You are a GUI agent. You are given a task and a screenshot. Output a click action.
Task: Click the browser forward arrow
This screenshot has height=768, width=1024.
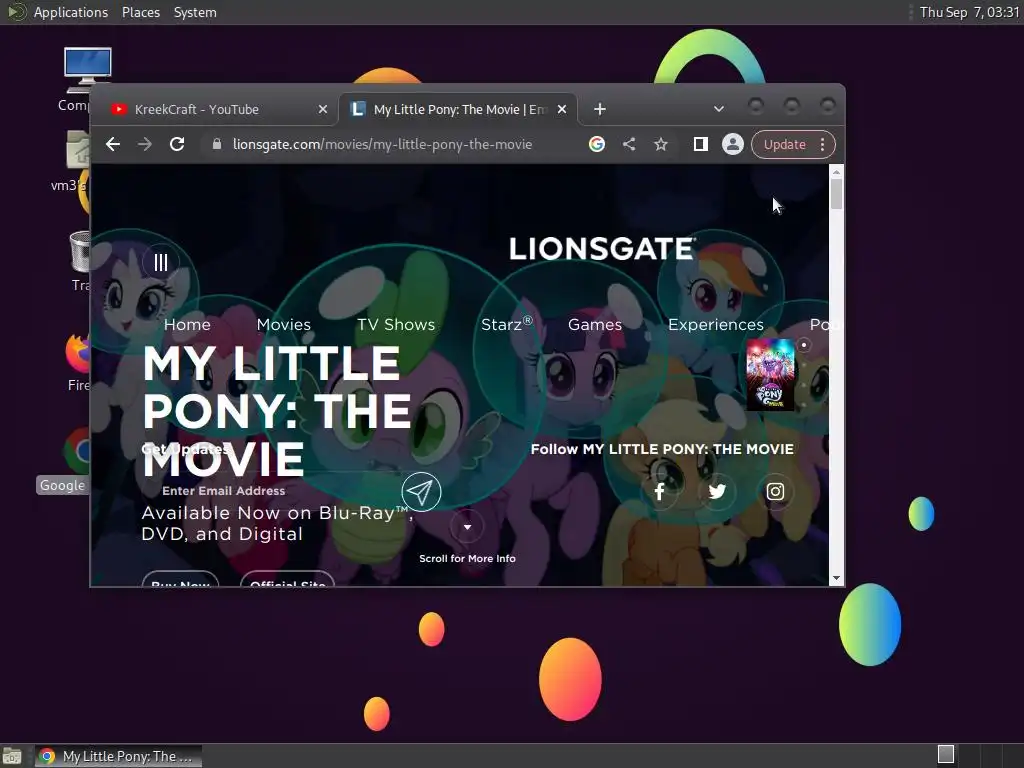[x=145, y=144]
